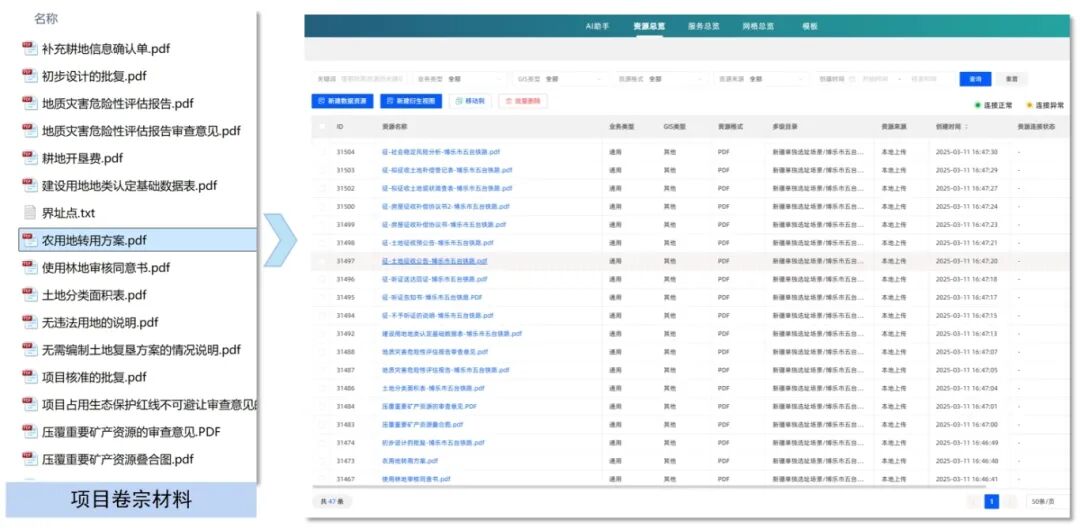
Task: Click the 2025-03-11 16:47:30 timestamp cell
Action: [966, 152]
